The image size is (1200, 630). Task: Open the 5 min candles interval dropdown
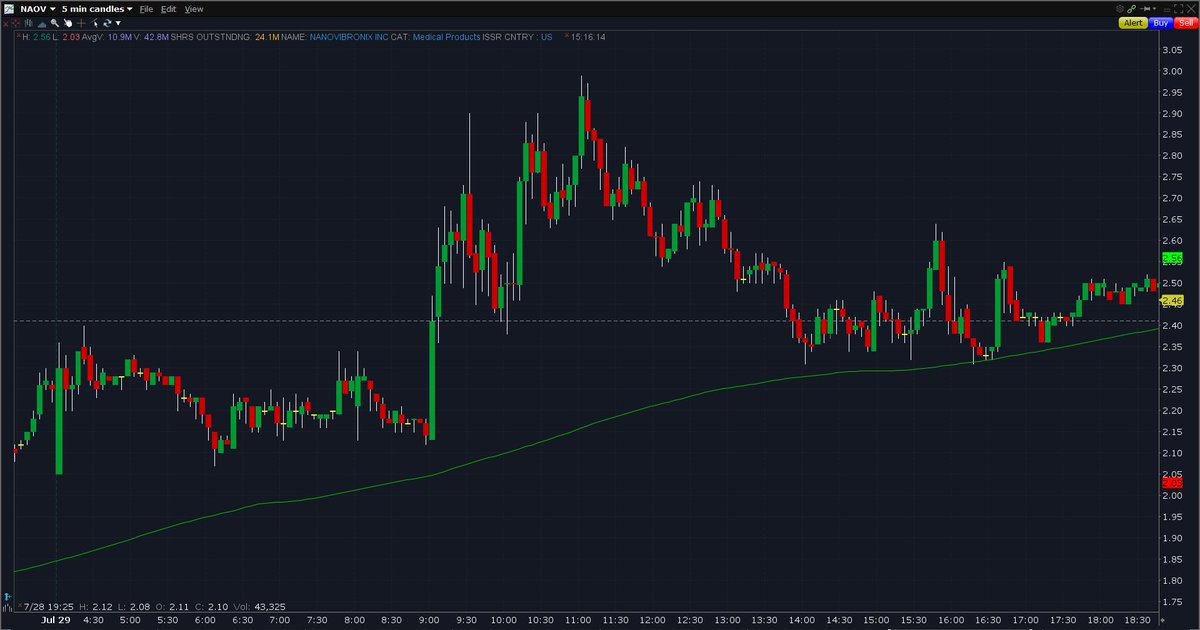point(97,9)
